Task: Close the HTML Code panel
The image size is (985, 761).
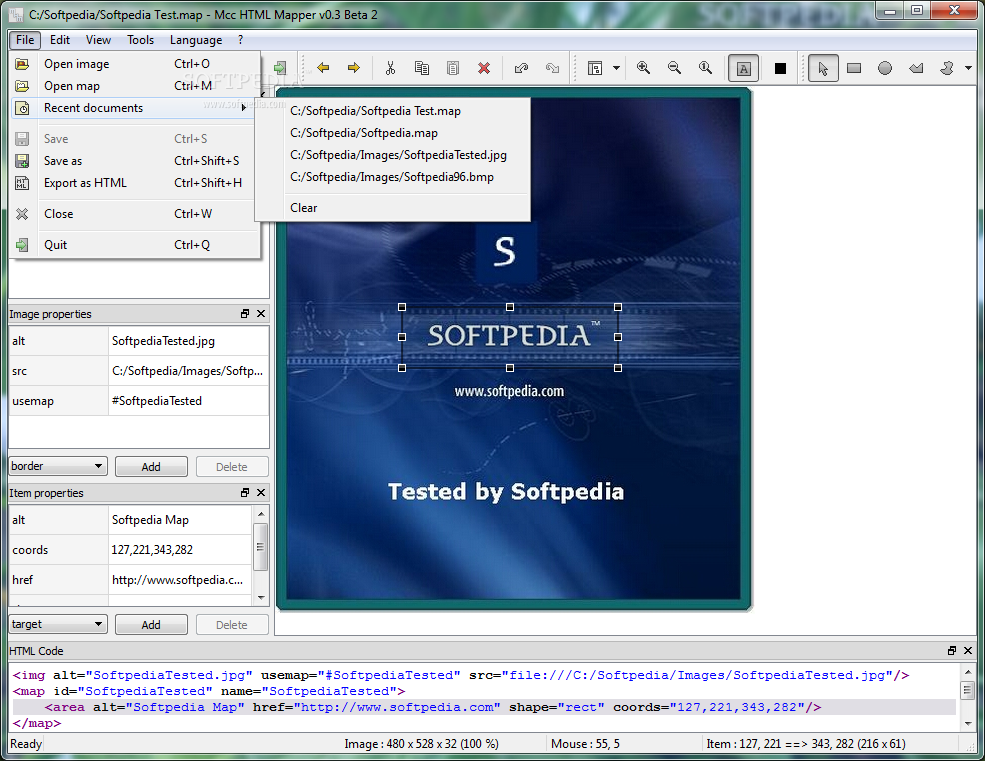Action: click(967, 651)
